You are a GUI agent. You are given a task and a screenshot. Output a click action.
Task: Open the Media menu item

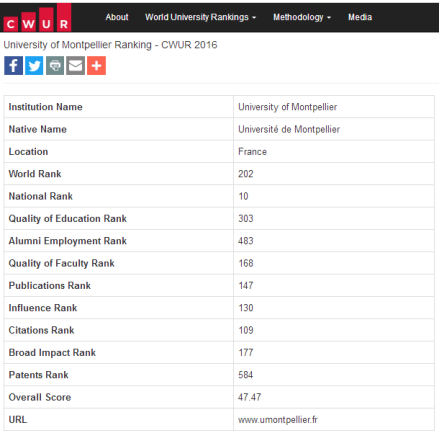(x=360, y=17)
